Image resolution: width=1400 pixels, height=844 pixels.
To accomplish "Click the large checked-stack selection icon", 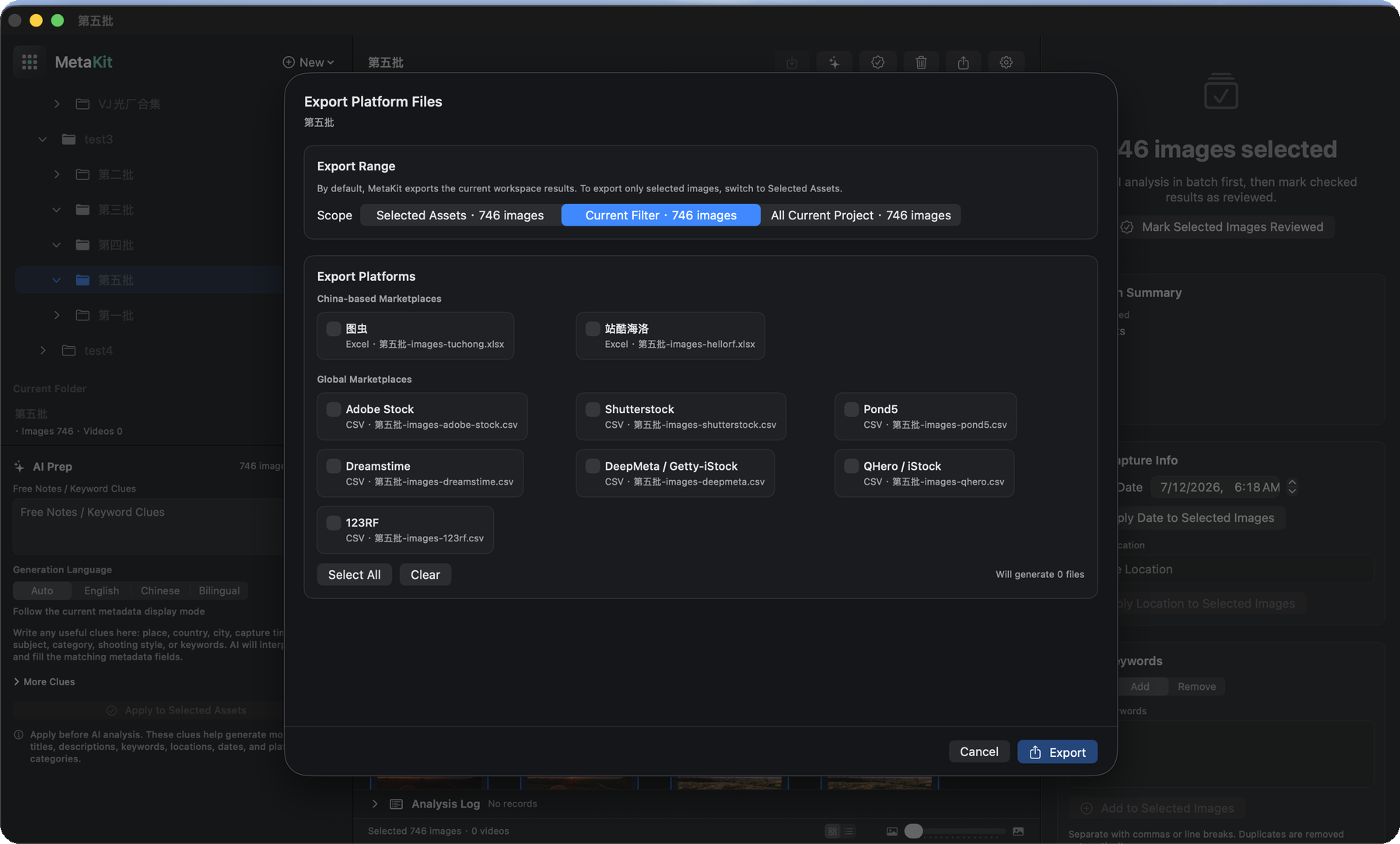I will point(1220,91).
